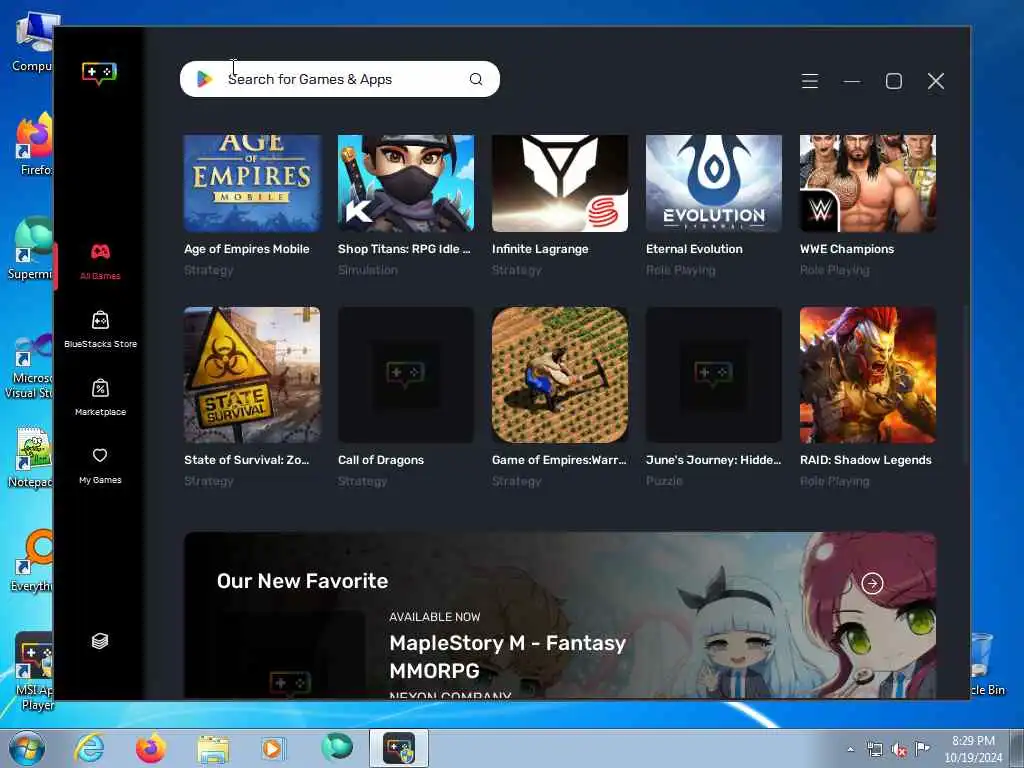Open the BlueStacks Store
This screenshot has height=768, width=1024.
coord(100,329)
